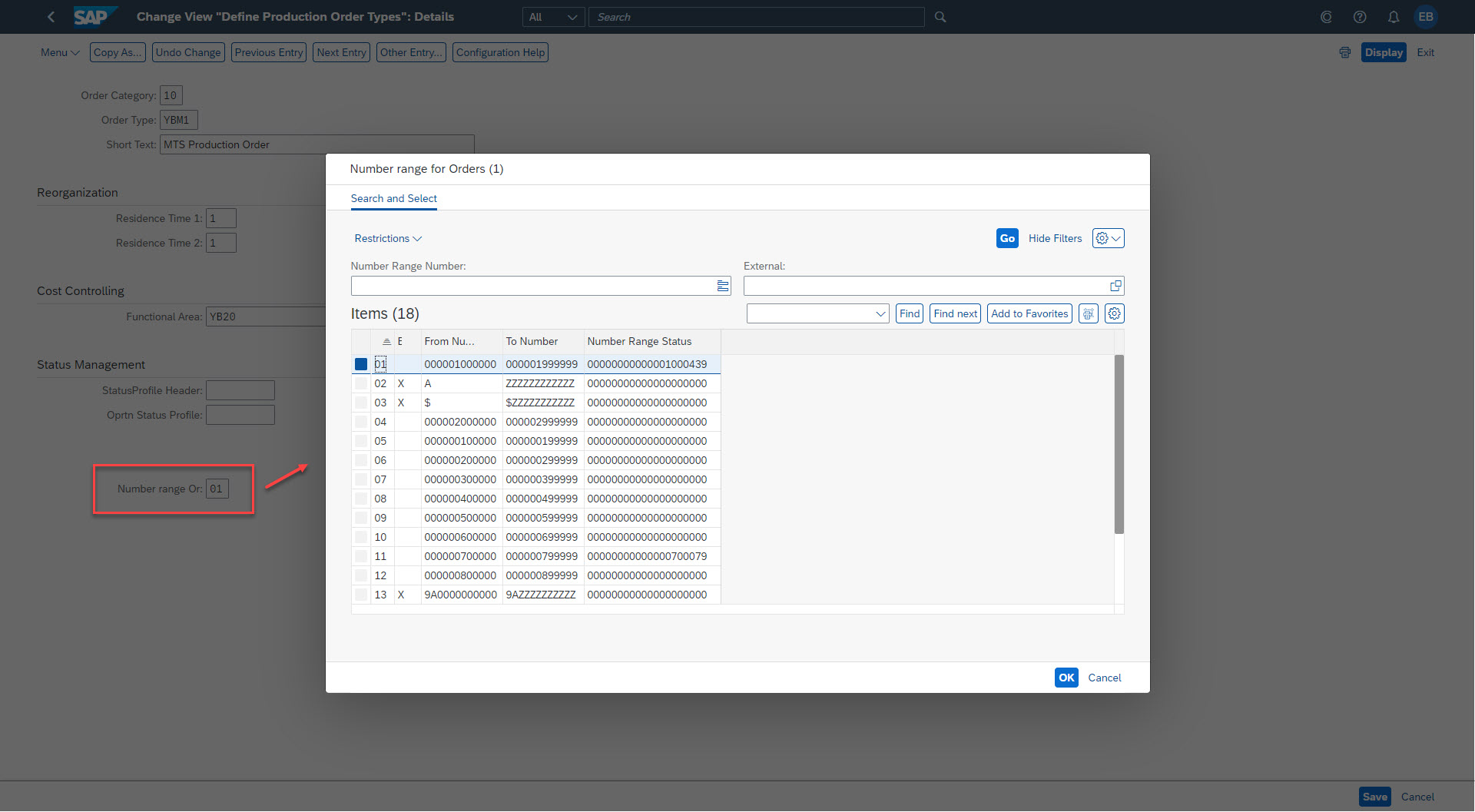This screenshot has height=812, width=1475.
Task: Go to Next Entry
Action: (341, 52)
